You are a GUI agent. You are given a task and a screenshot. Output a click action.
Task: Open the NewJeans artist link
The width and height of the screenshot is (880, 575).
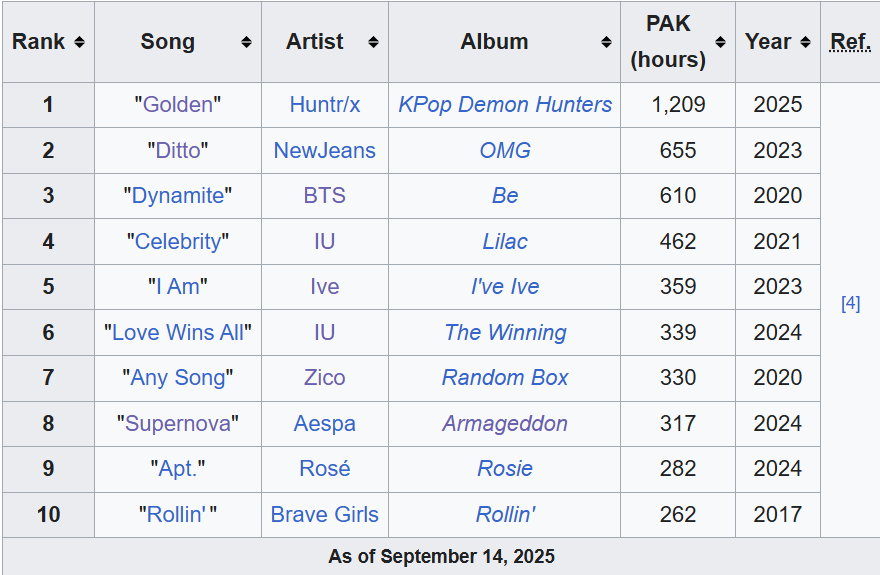click(x=325, y=151)
